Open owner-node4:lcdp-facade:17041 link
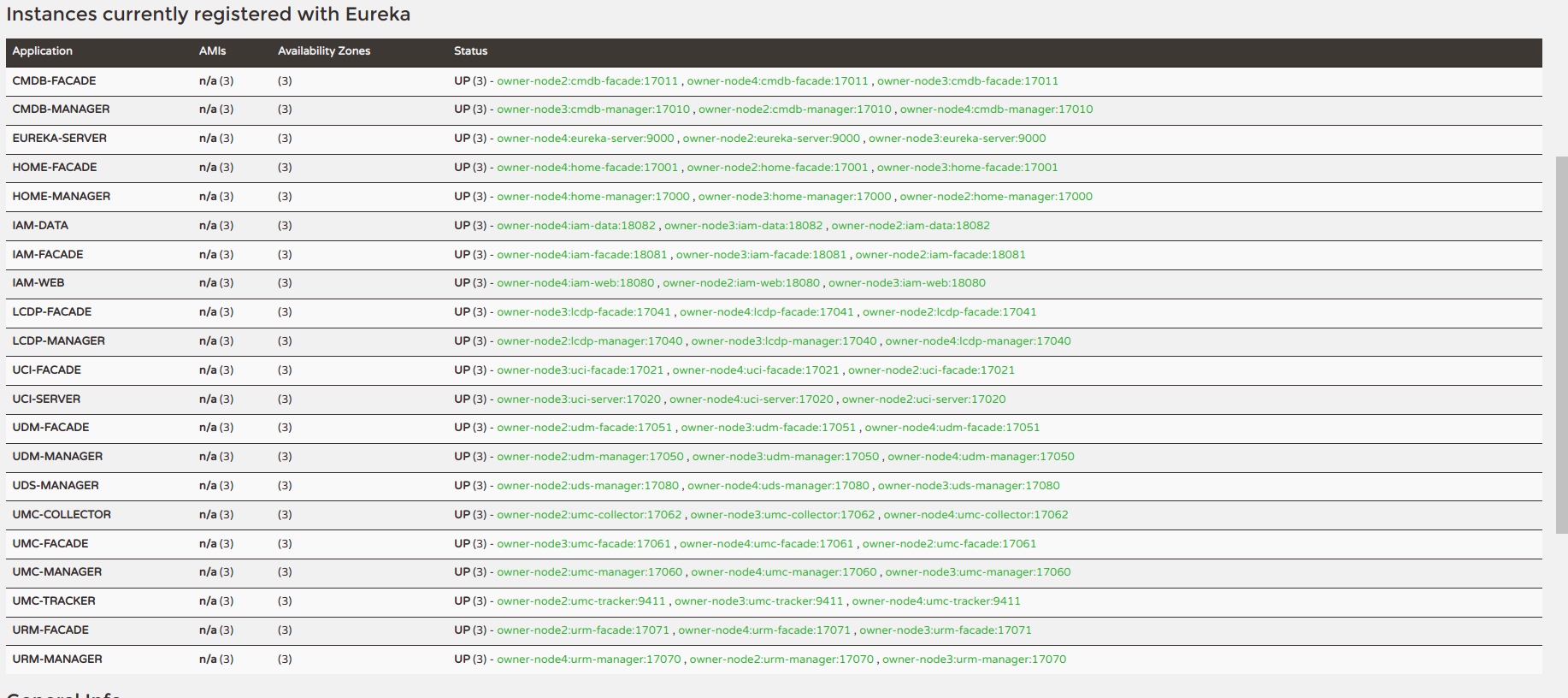The height and width of the screenshot is (698, 1568). 767,312
